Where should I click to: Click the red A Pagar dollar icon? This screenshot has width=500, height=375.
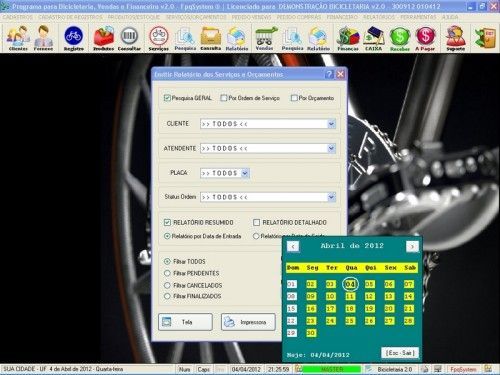[x=425, y=38]
